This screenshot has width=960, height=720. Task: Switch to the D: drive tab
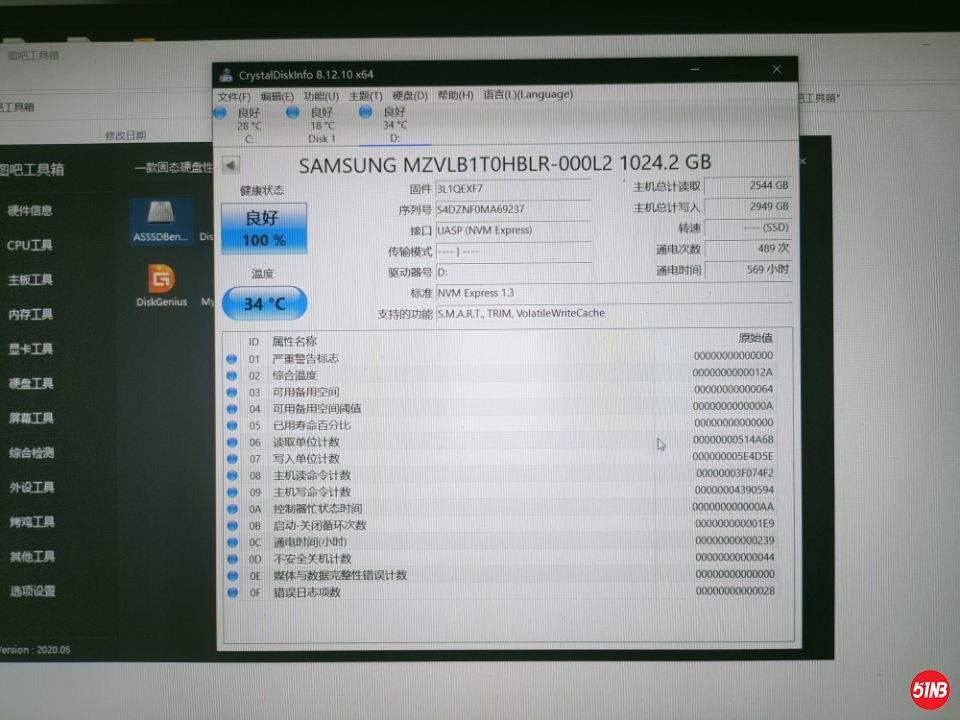(x=394, y=125)
